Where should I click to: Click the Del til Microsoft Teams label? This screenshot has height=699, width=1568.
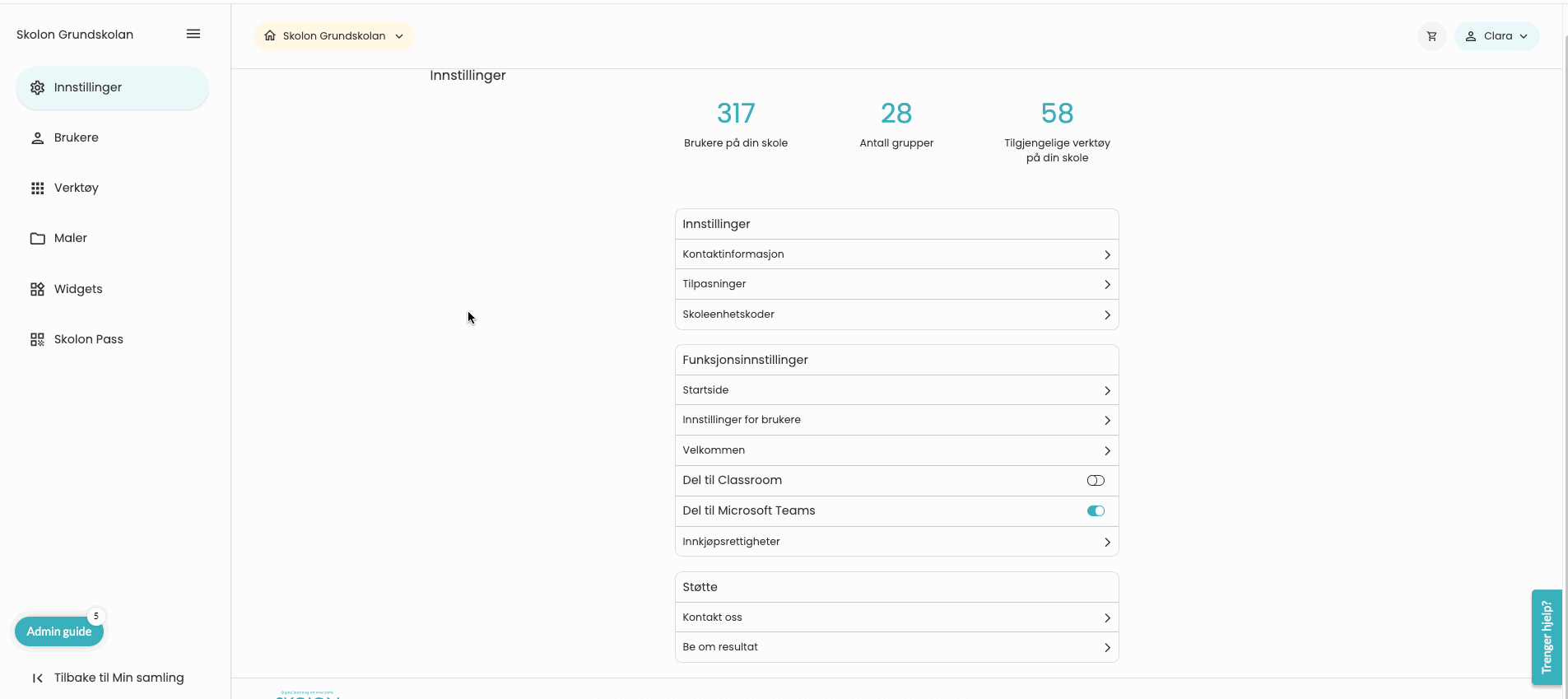pyautogui.click(x=748, y=510)
